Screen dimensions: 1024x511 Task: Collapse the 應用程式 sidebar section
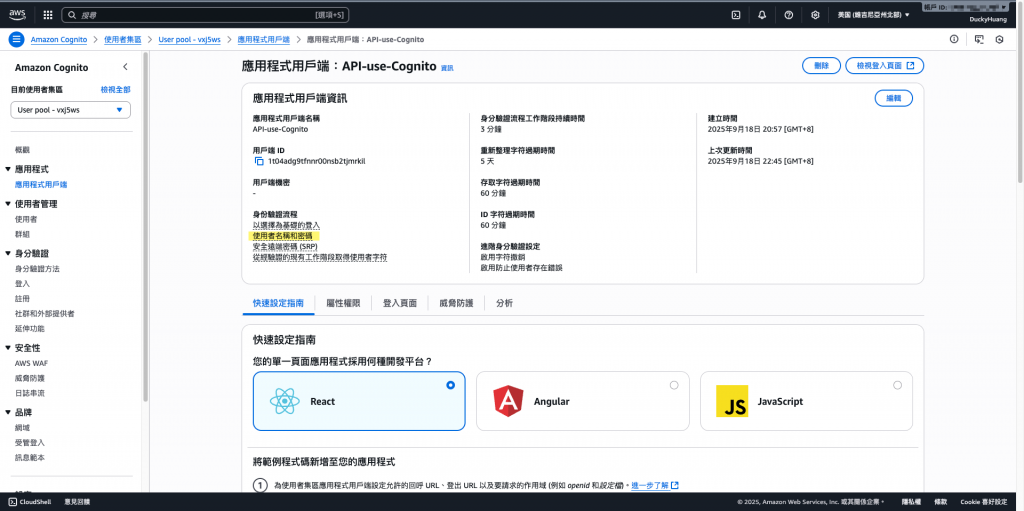pos(8,169)
